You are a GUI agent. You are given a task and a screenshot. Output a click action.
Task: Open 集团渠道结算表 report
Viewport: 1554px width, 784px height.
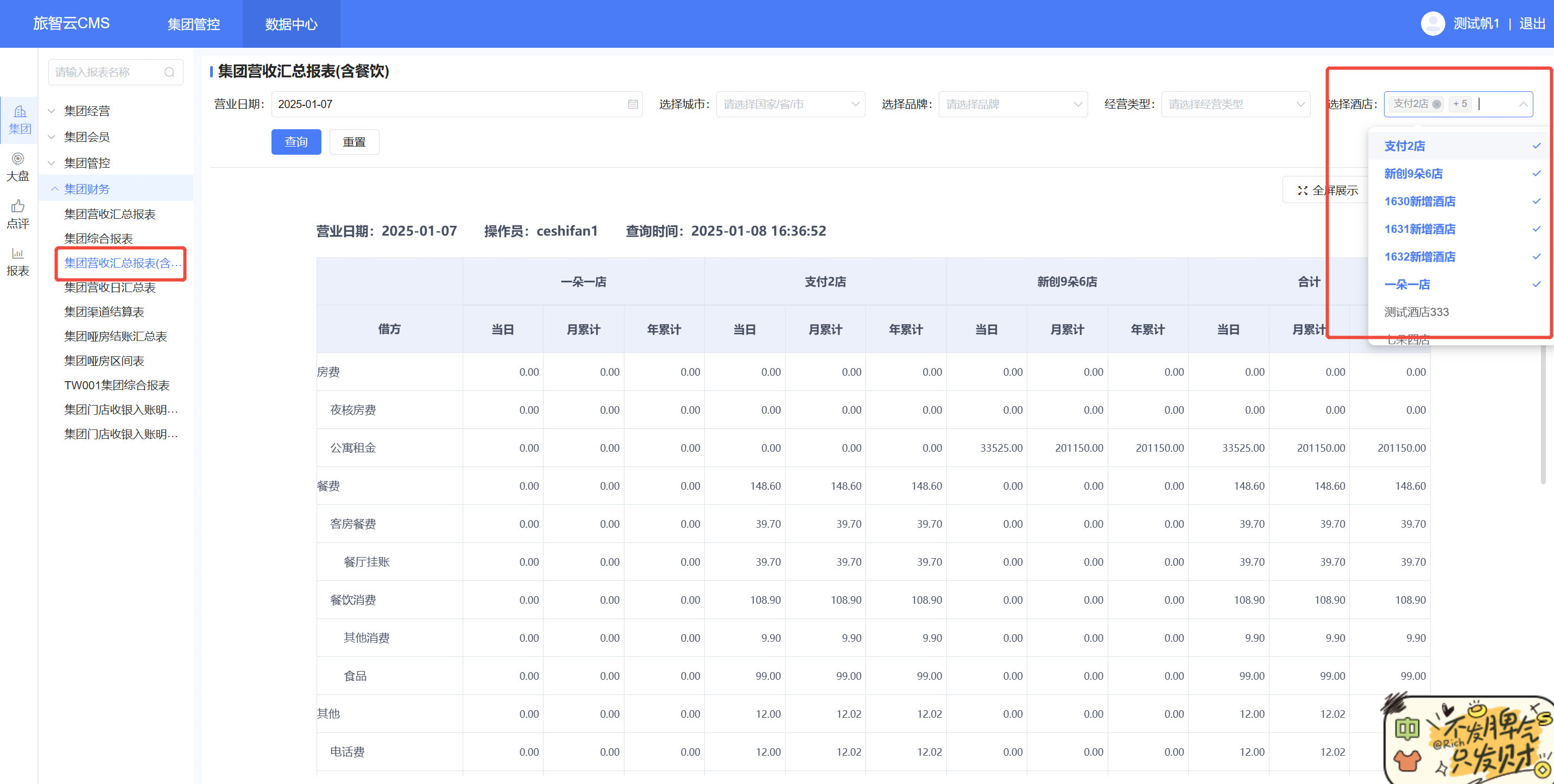pyautogui.click(x=104, y=312)
